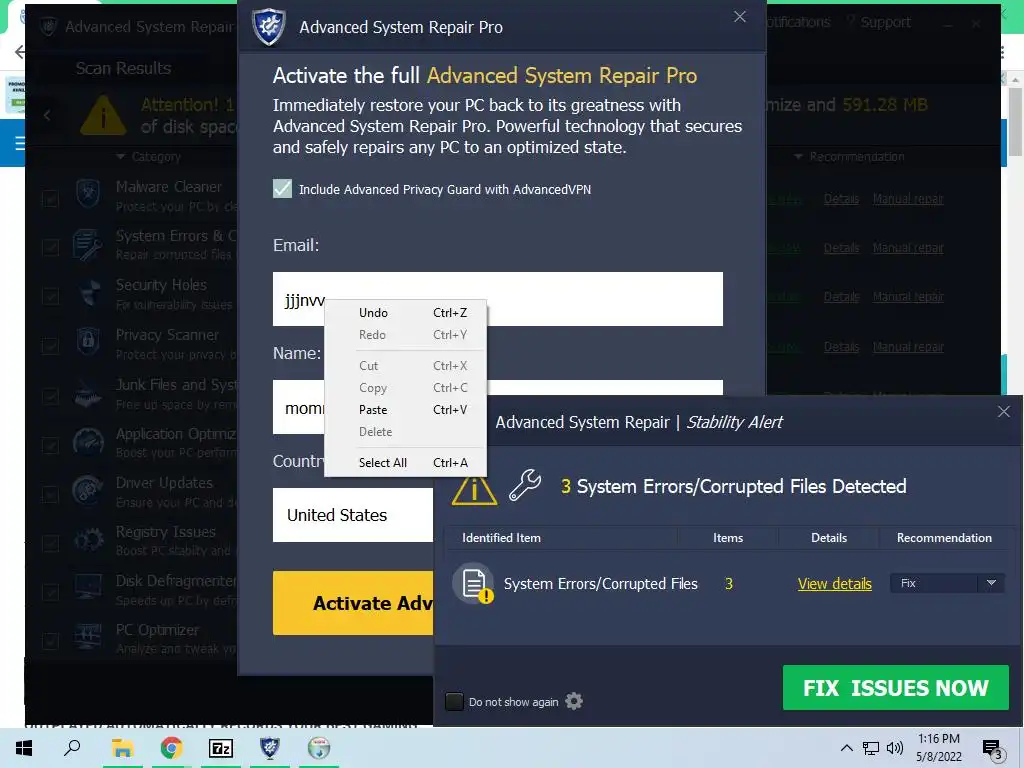This screenshot has height=768, width=1024.
Task: Click the Malware Cleaner icon in Scan Results
Action: [x=88, y=193]
